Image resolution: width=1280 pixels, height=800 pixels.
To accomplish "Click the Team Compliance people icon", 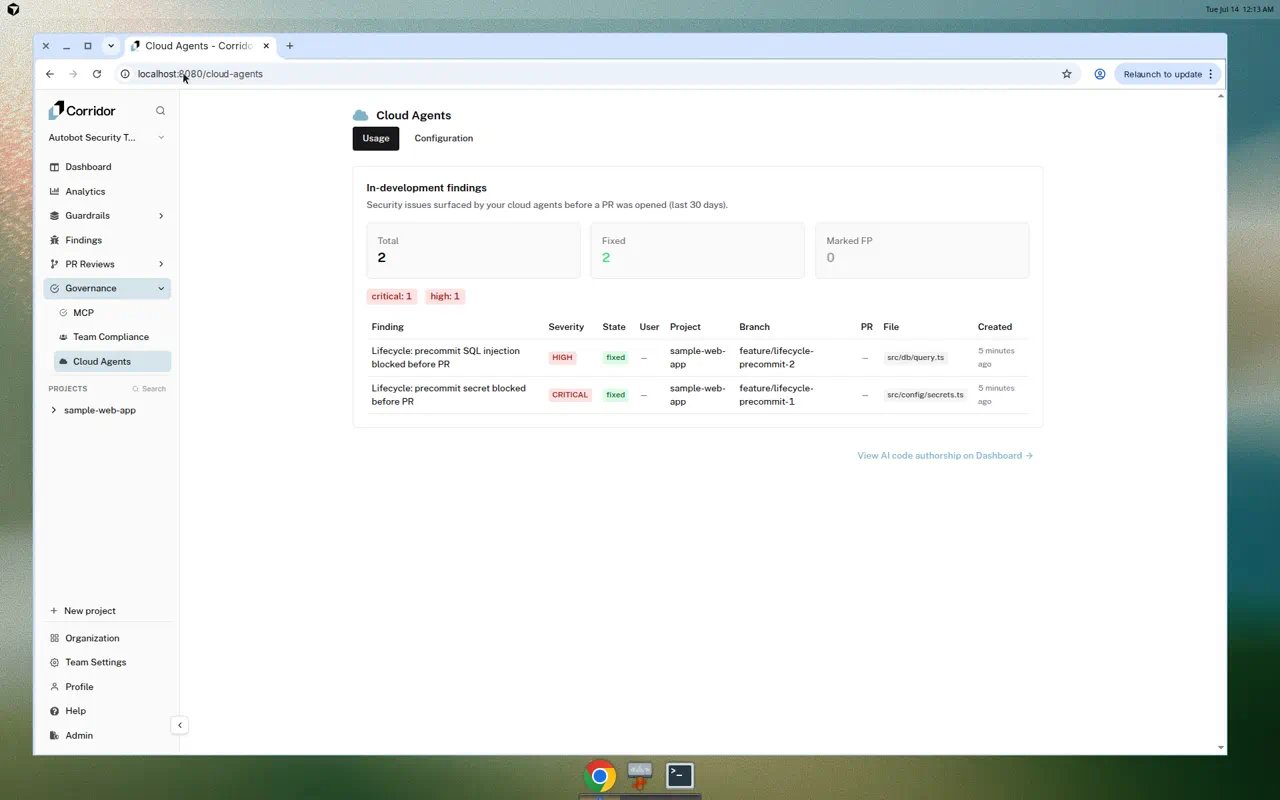I will [x=63, y=337].
